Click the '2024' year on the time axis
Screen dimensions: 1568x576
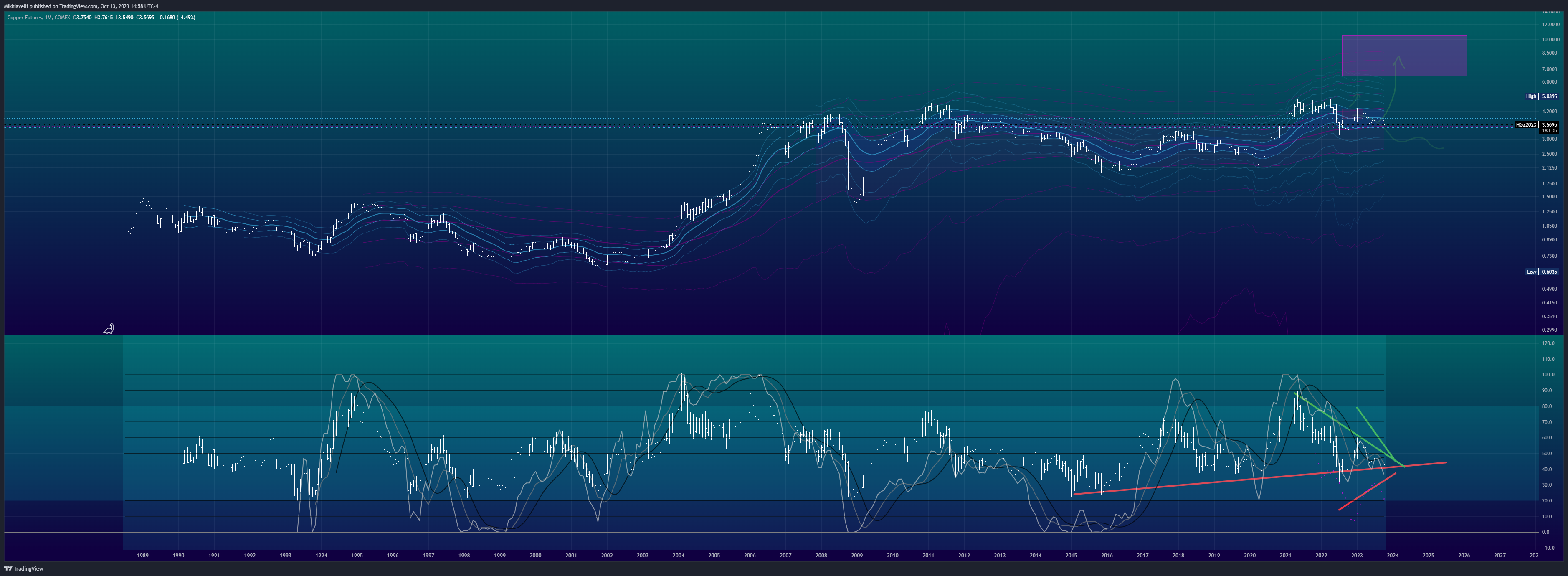[1393, 555]
